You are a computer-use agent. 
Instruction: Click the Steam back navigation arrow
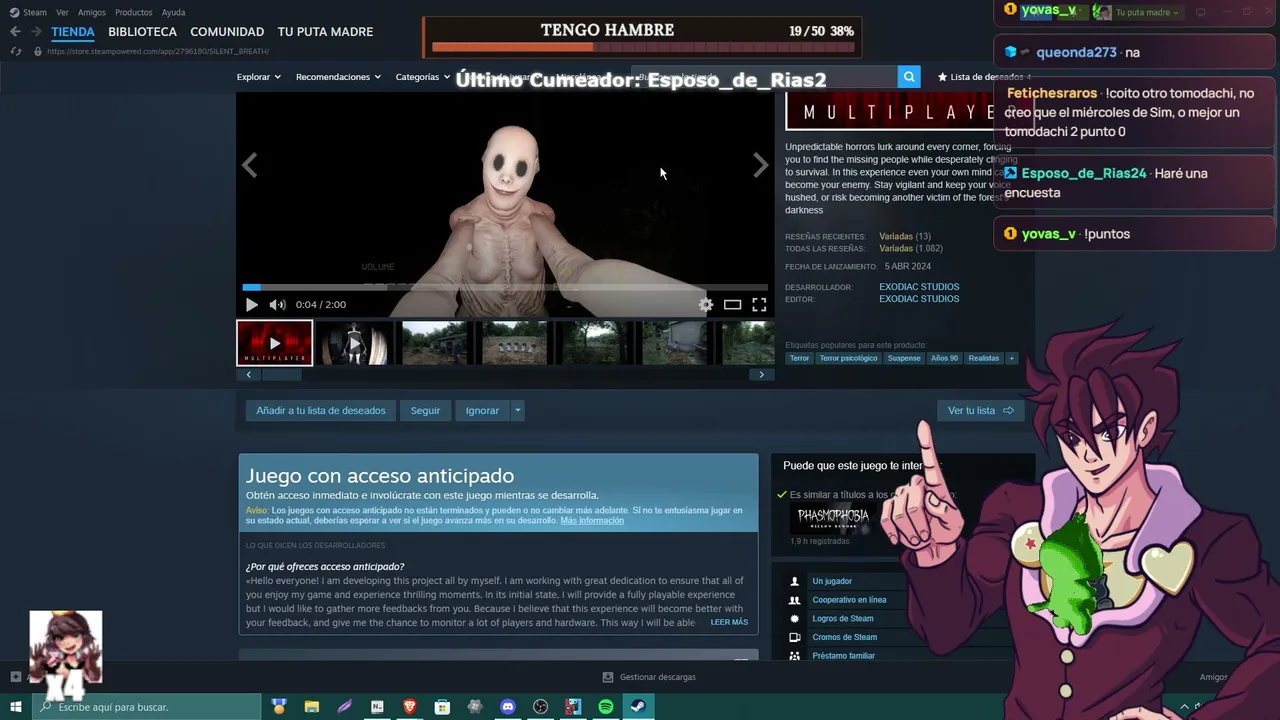point(15,31)
